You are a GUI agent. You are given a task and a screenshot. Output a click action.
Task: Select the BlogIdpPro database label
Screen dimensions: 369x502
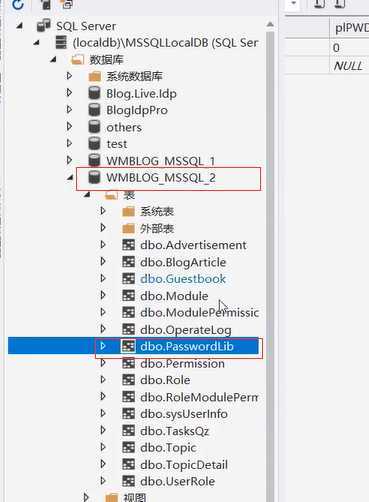pos(137,110)
